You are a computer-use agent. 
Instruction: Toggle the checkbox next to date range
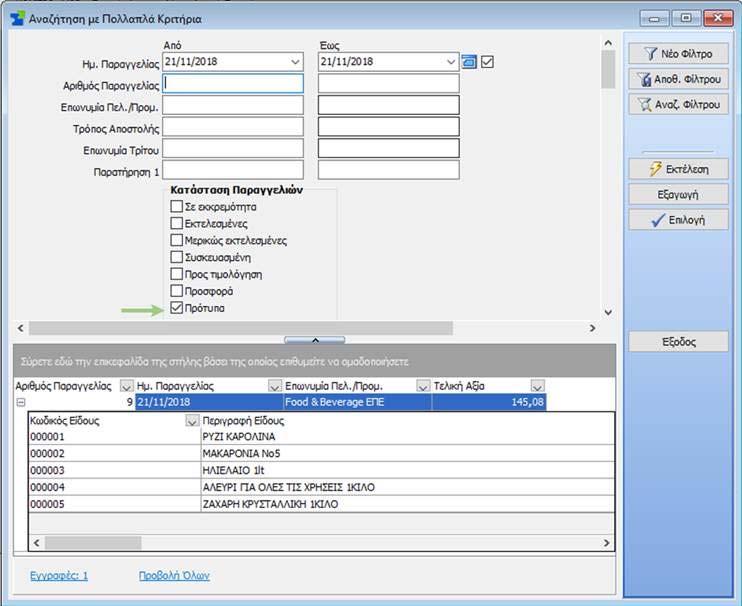487,62
